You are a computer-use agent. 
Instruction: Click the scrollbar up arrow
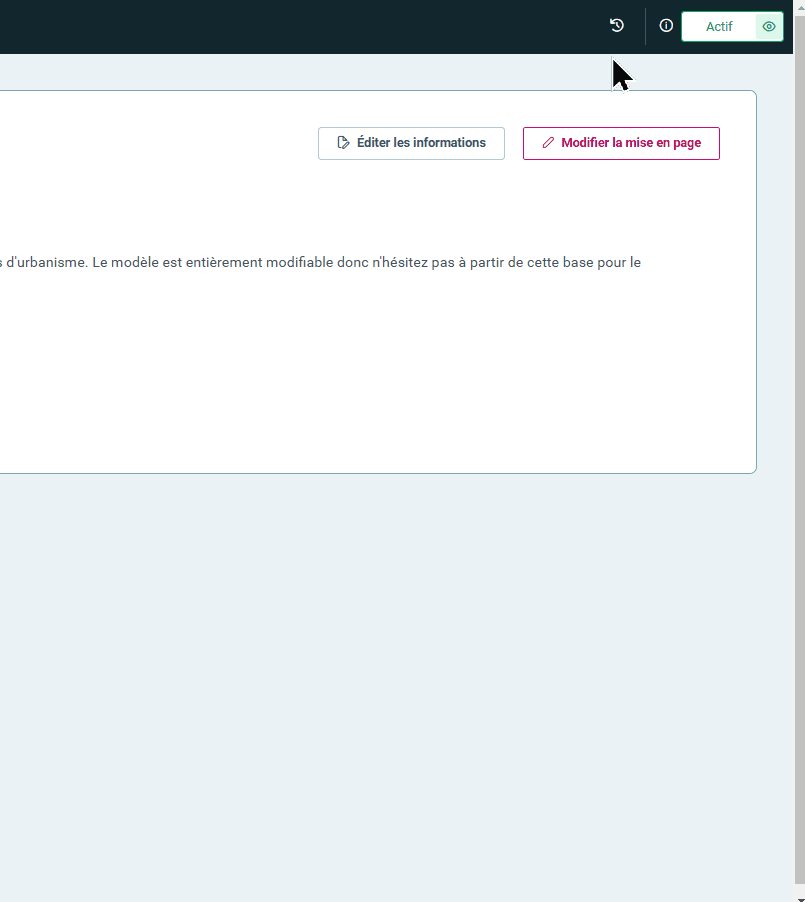(x=800, y=6)
